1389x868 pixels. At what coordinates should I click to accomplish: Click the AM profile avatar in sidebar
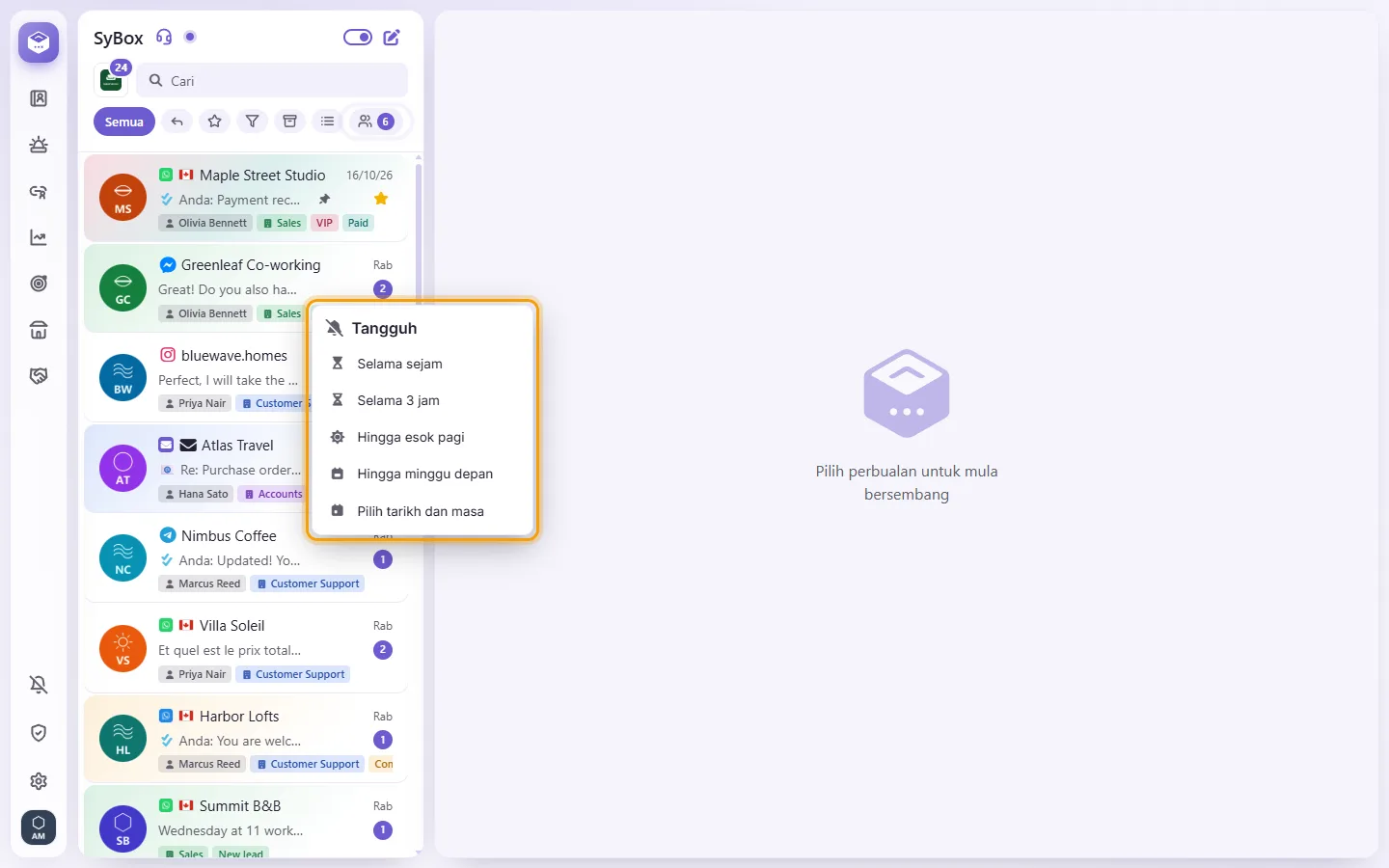39,827
